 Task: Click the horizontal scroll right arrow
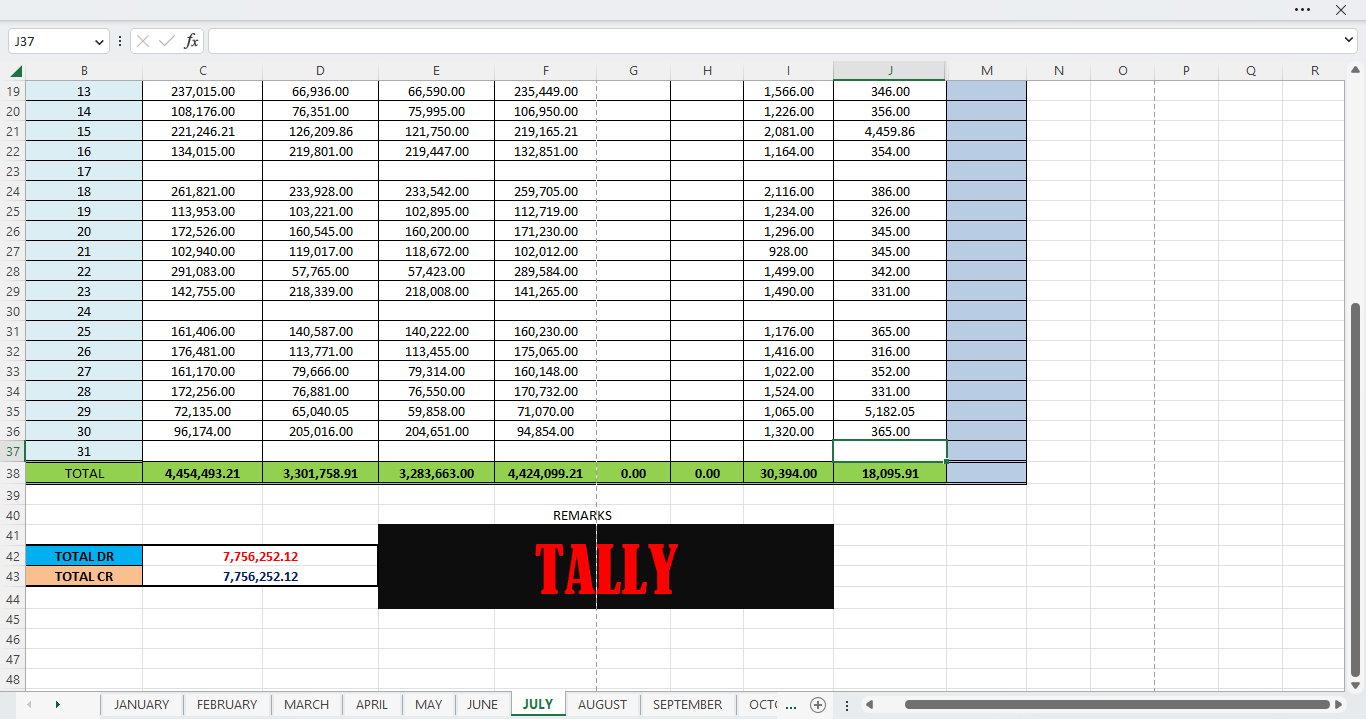tap(1339, 705)
